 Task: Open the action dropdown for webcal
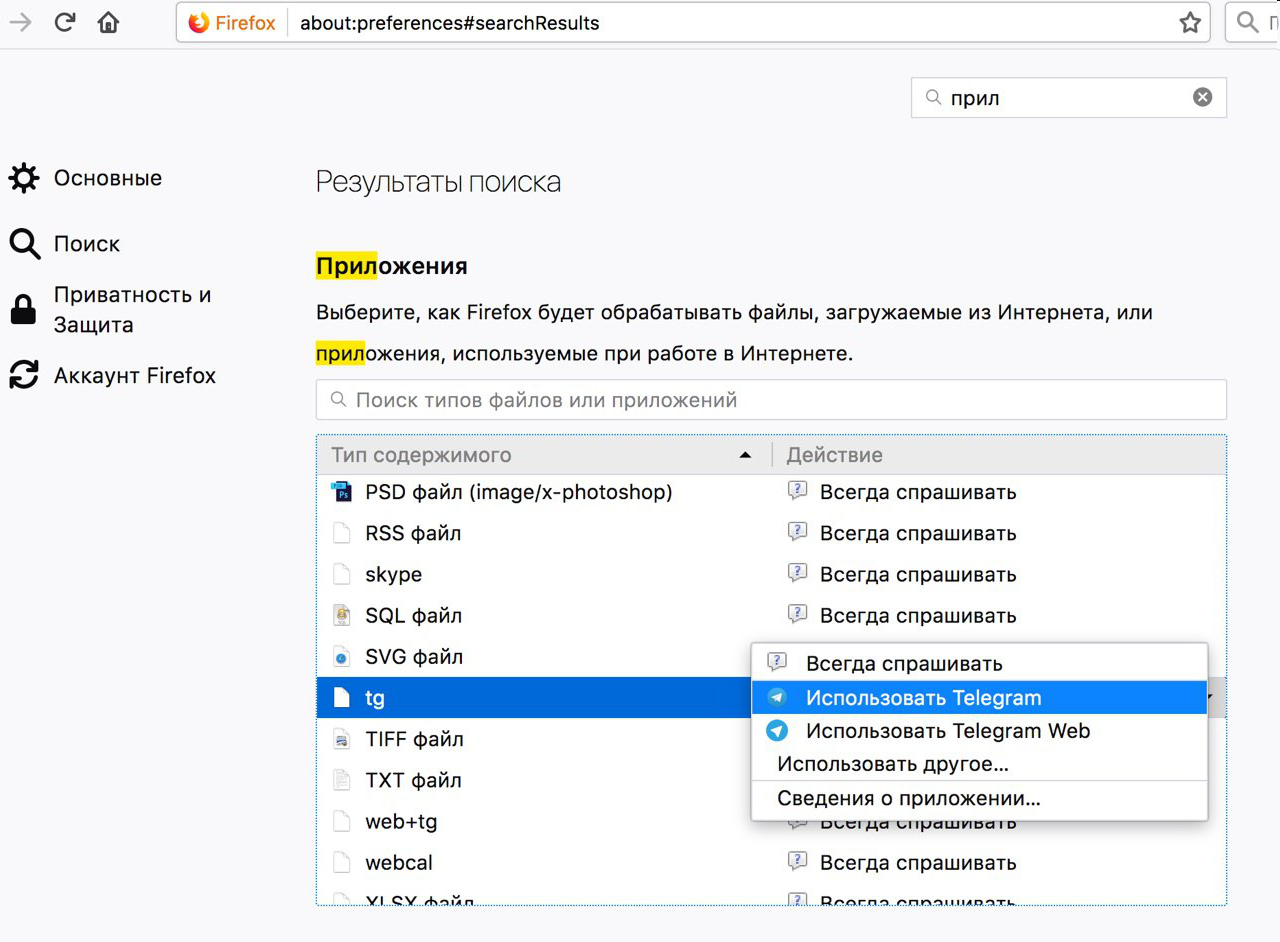click(1000, 862)
